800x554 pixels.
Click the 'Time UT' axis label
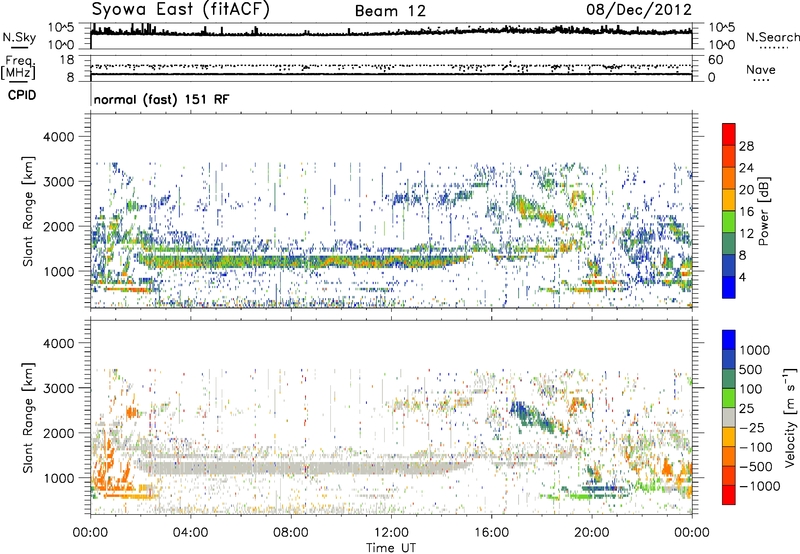[391, 548]
